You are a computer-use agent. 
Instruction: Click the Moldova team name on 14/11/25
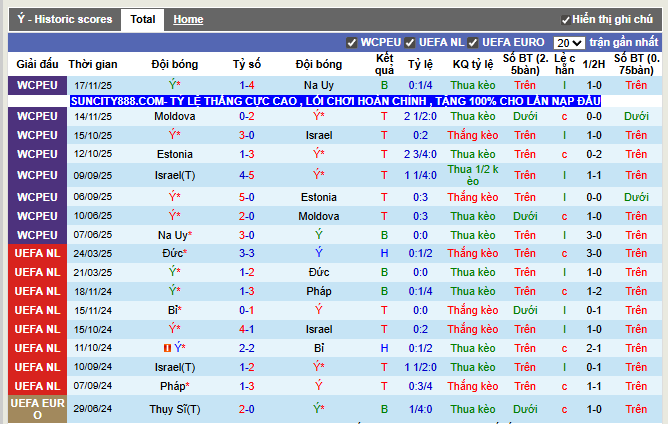tap(175, 116)
